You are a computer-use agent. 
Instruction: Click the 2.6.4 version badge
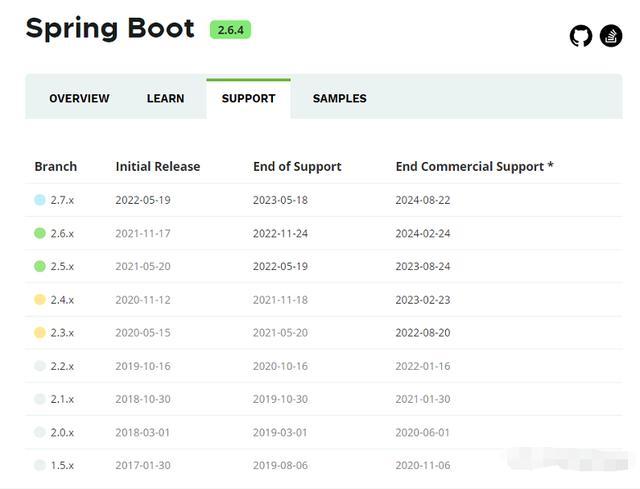tap(230, 30)
